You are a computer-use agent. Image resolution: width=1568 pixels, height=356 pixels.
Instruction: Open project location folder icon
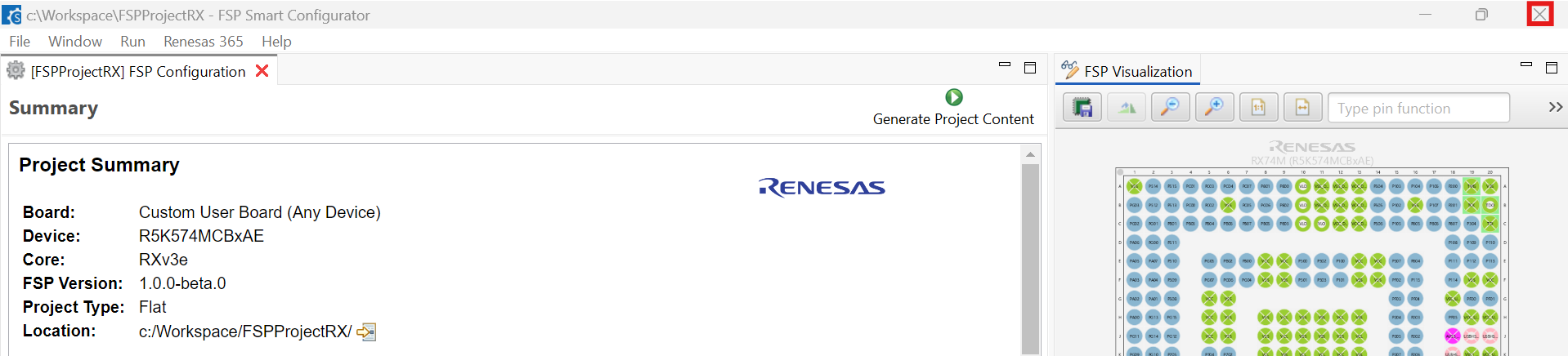pyautogui.click(x=366, y=332)
